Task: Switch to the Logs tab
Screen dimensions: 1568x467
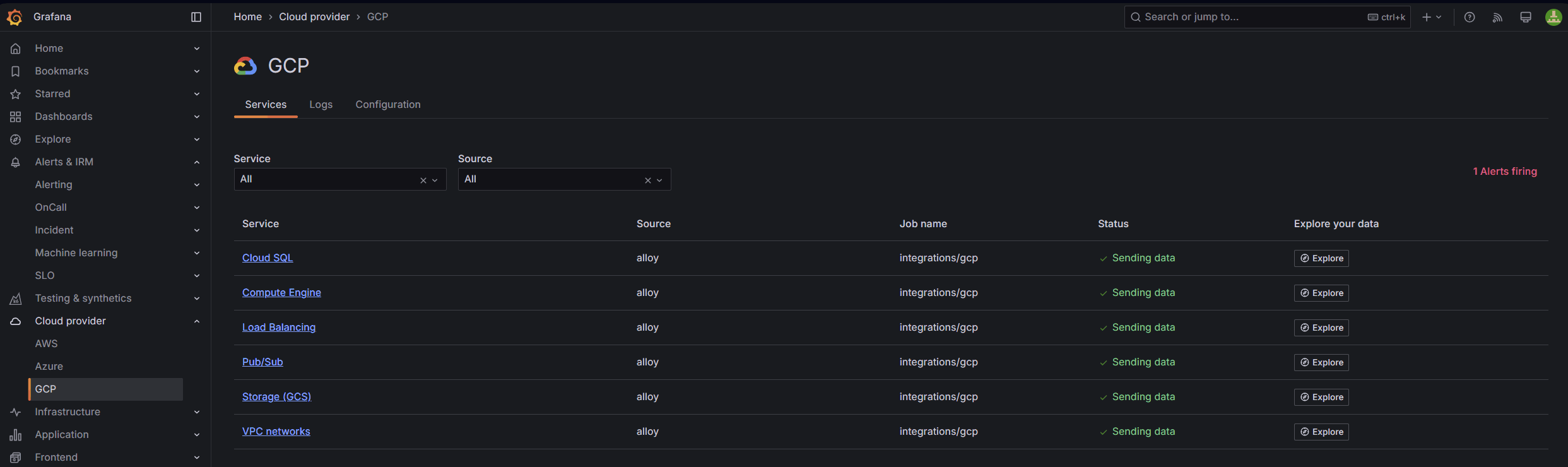Action: [x=321, y=105]
